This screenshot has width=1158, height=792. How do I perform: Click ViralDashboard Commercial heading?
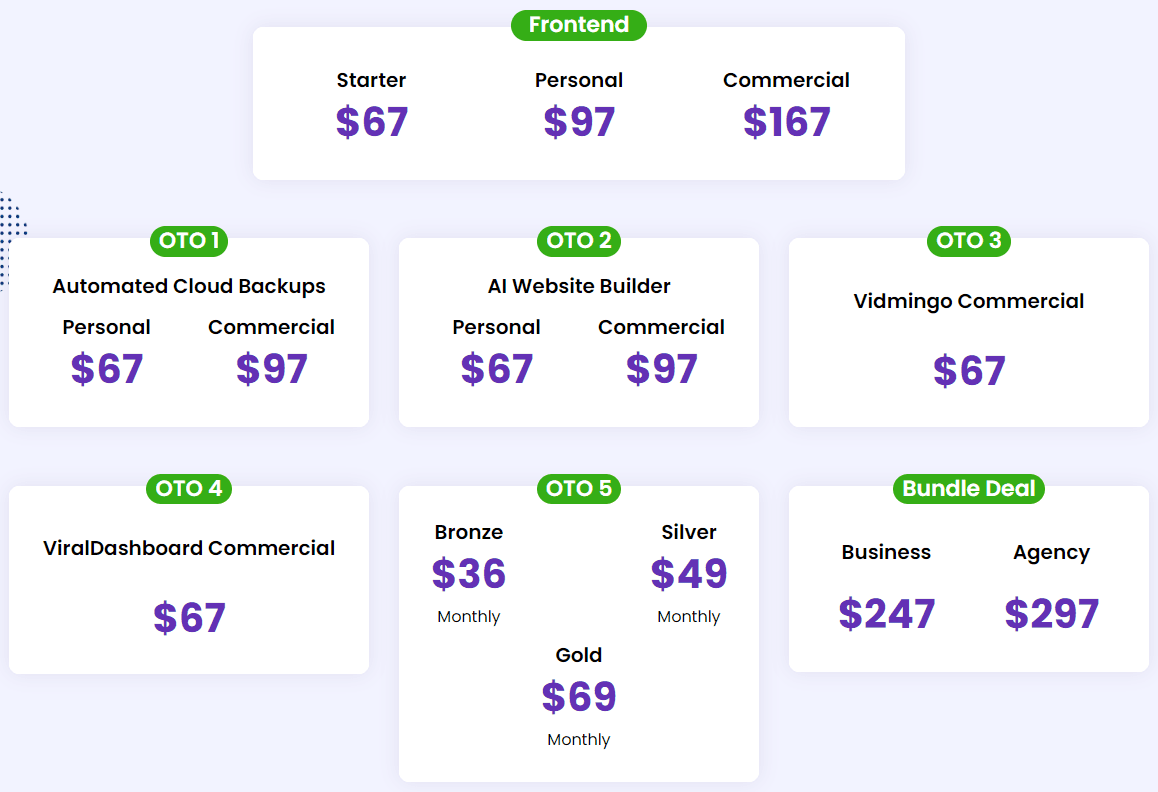tap(189, 548)
